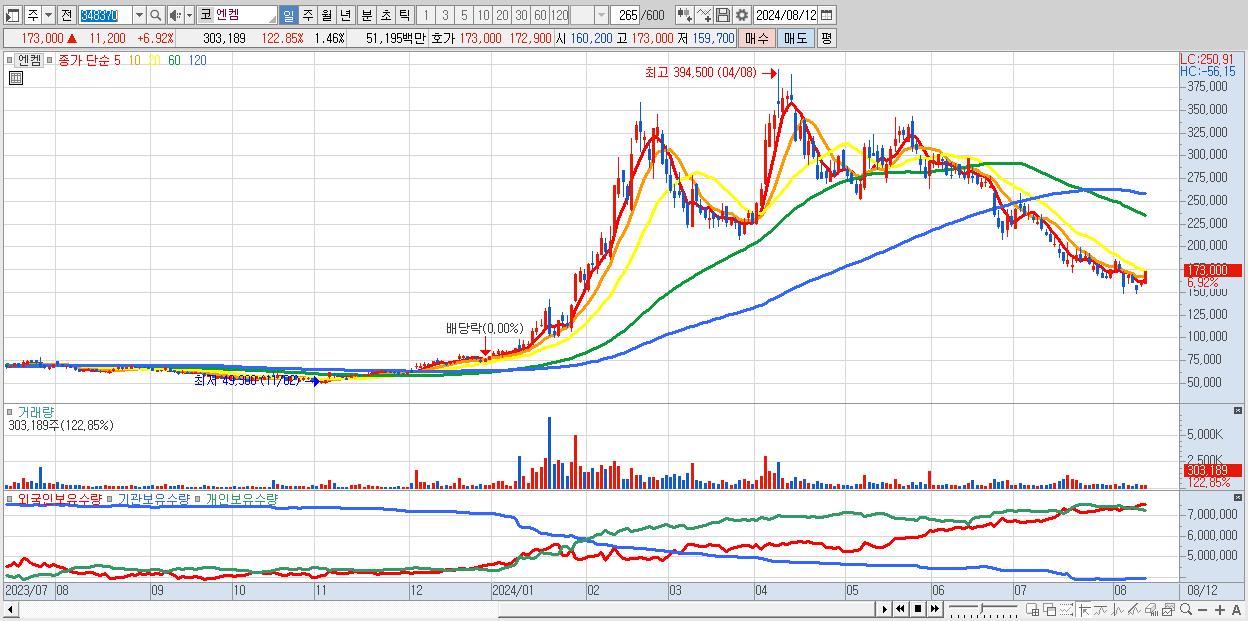1248x621 pixels.
Task: Click the magnifier zoom icon in bottom toolbar
Action: pyautogui.click(x=1185, y=609)
